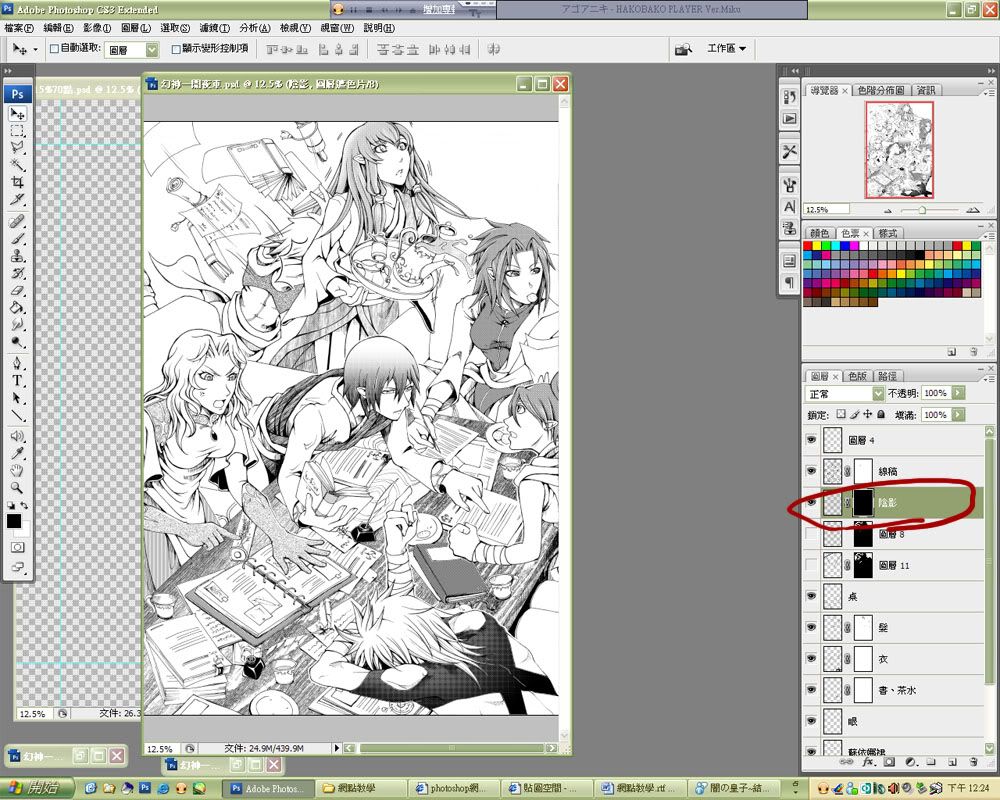Open the adjustment layer menu icon
1000x800 pixels.
[x=911, y=762]
